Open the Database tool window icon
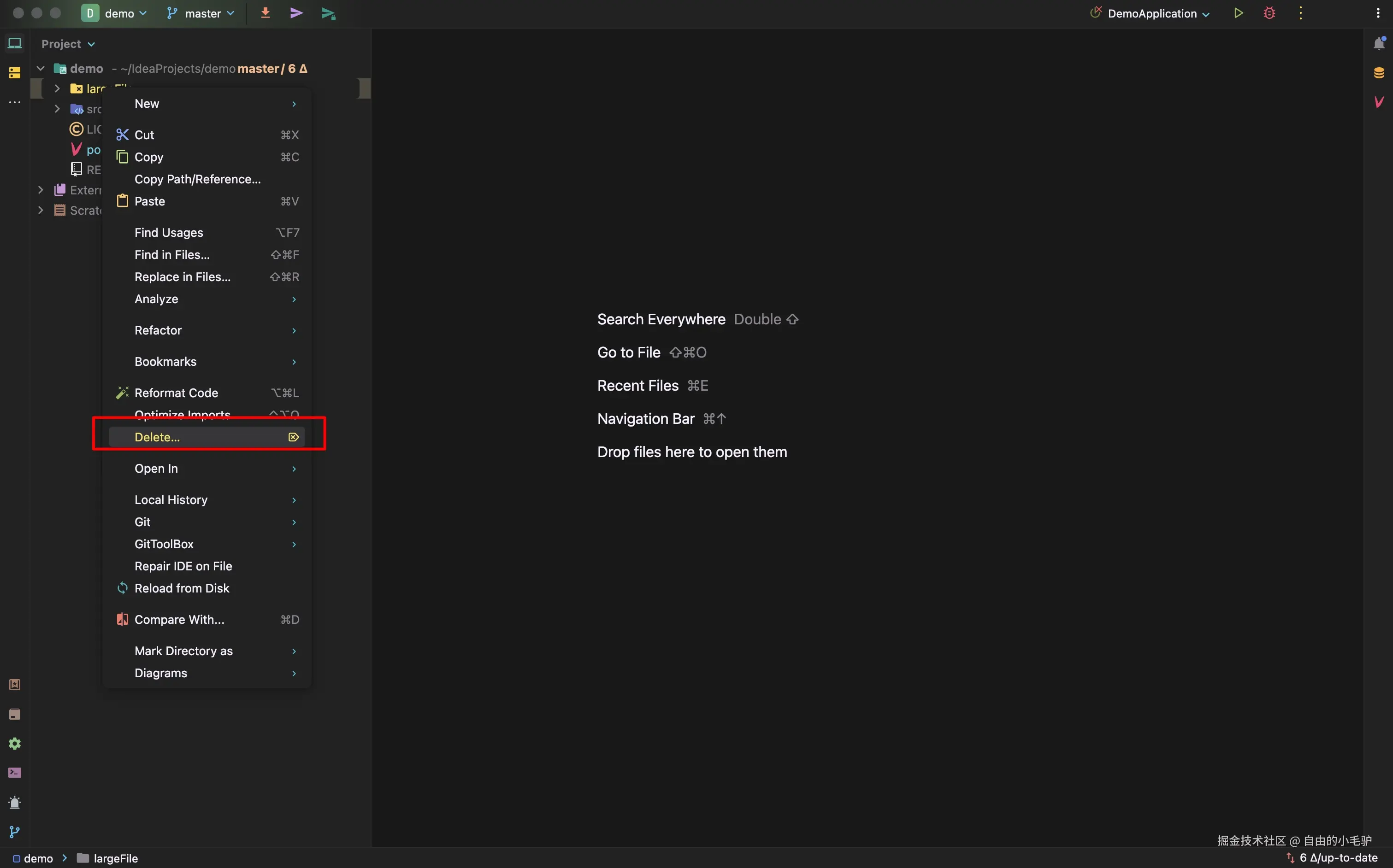This screenshot has width=1393, height=868. pyautogui.click(x=1379, y=73)
